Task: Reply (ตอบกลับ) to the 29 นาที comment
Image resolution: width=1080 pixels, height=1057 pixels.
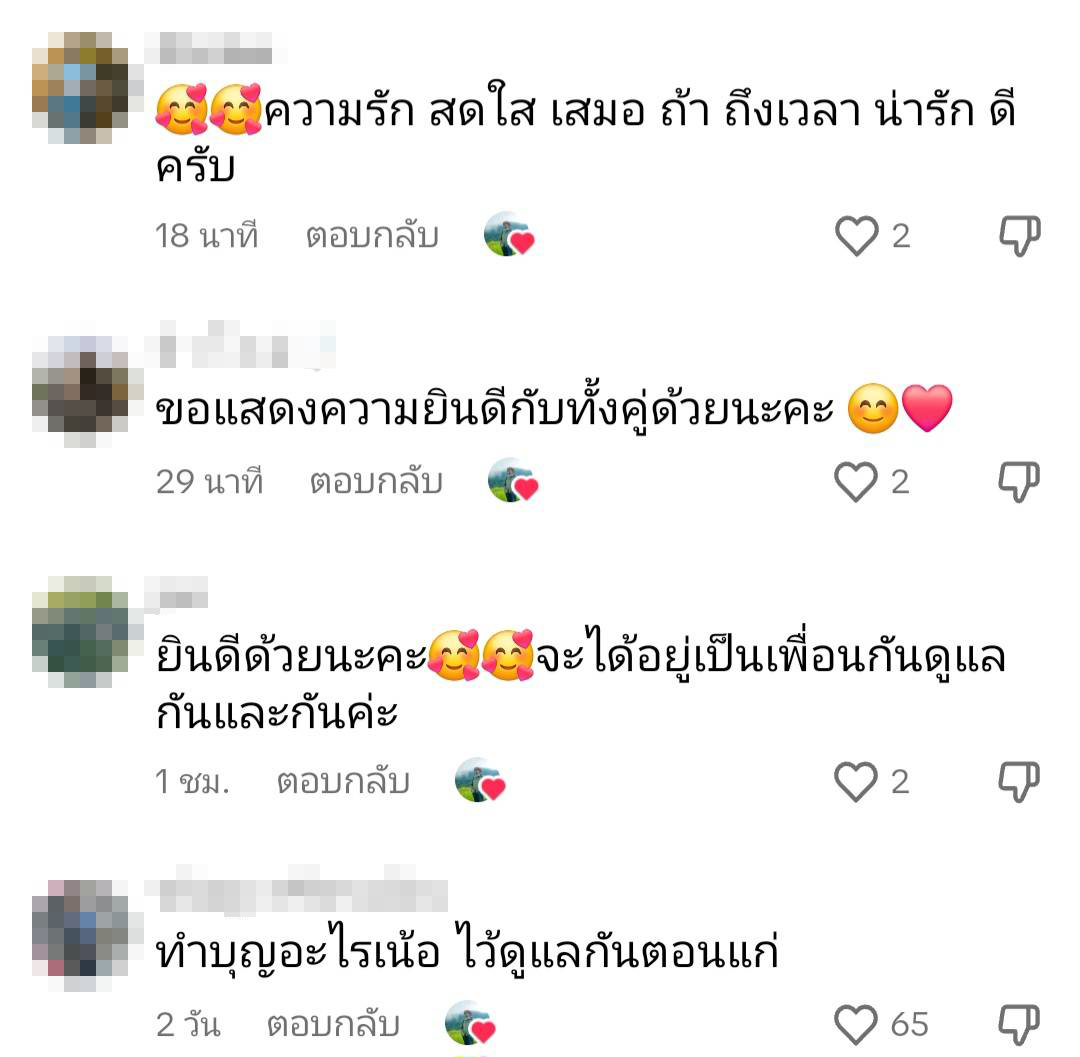Action: tap(376, 481)
